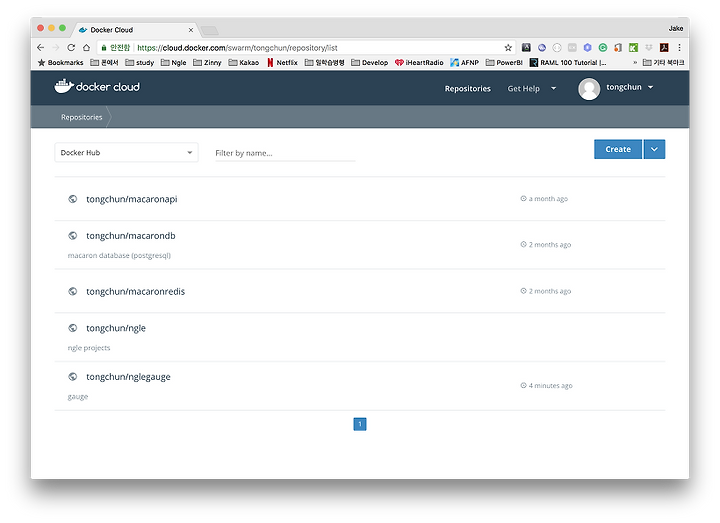
Task: Click the browser forward arrow
Action: tap(56, 47)
